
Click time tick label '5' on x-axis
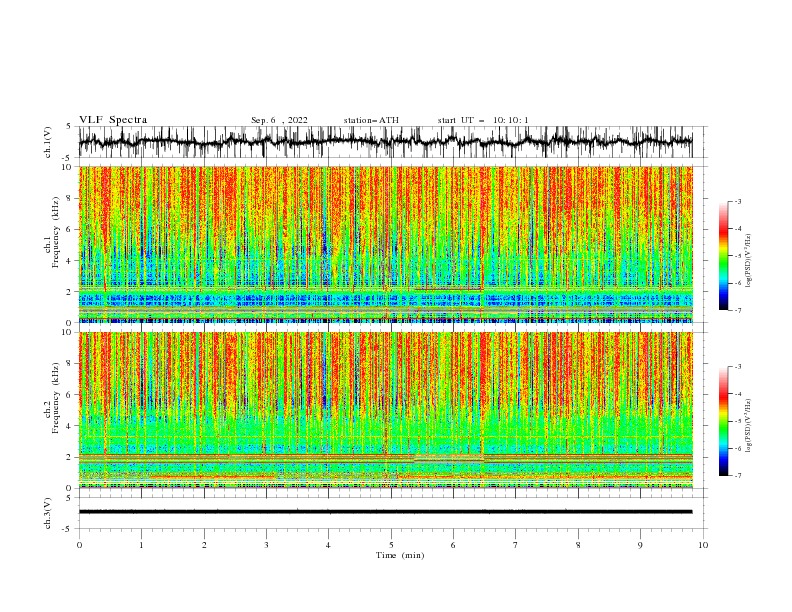(391, 545)
